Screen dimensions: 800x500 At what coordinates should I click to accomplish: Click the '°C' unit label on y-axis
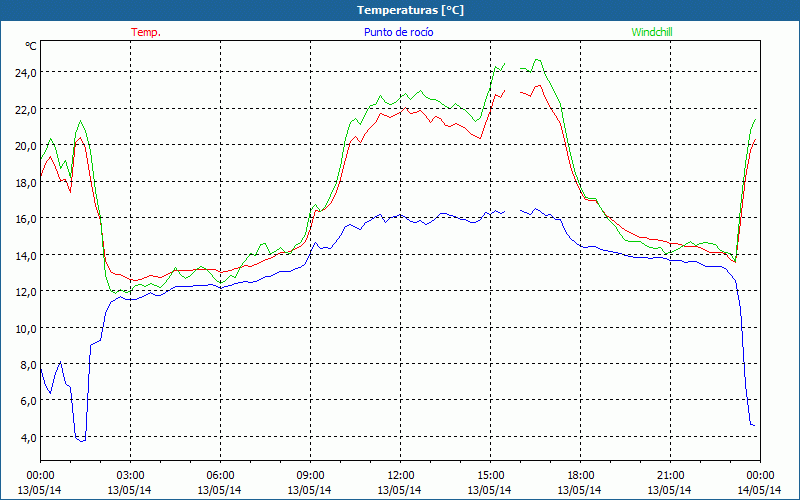pyautogui.click(x=30, y=46)
